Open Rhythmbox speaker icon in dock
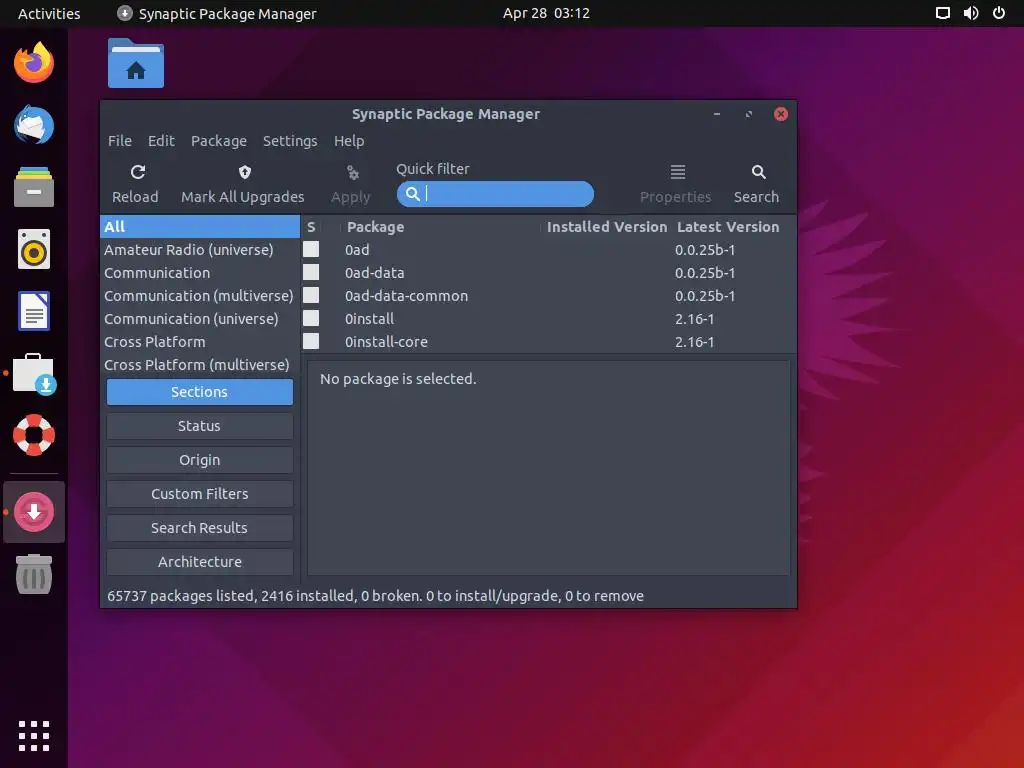 pos(34,249)
